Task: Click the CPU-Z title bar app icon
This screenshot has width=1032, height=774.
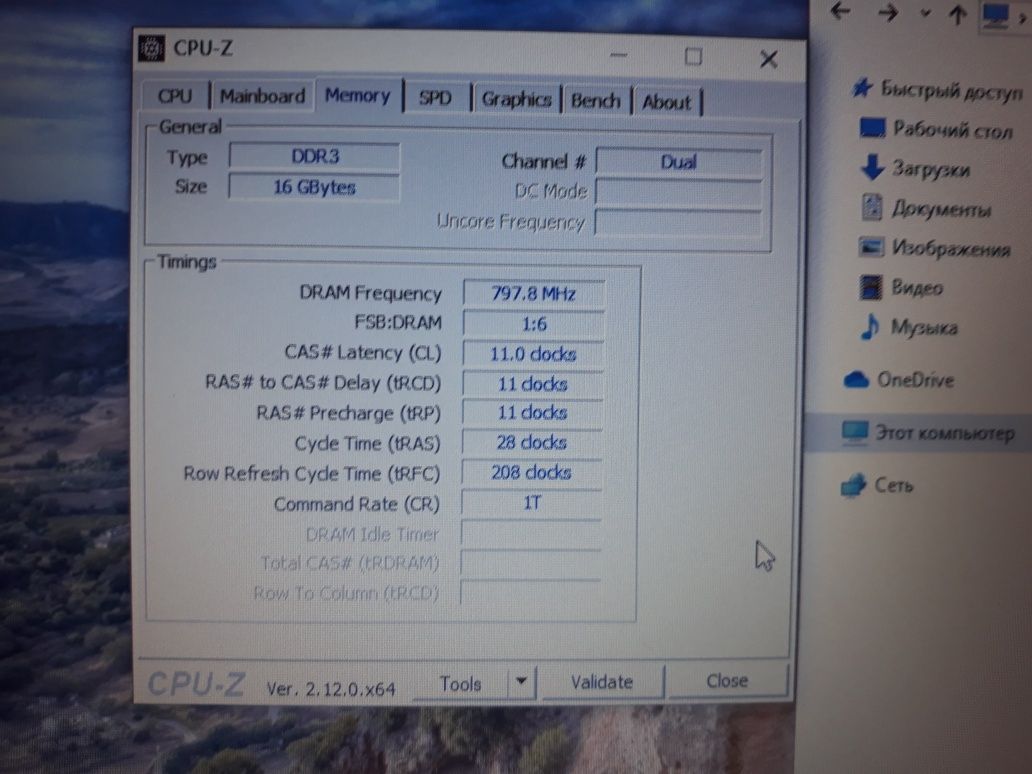Action: click(x=151, y=49)
